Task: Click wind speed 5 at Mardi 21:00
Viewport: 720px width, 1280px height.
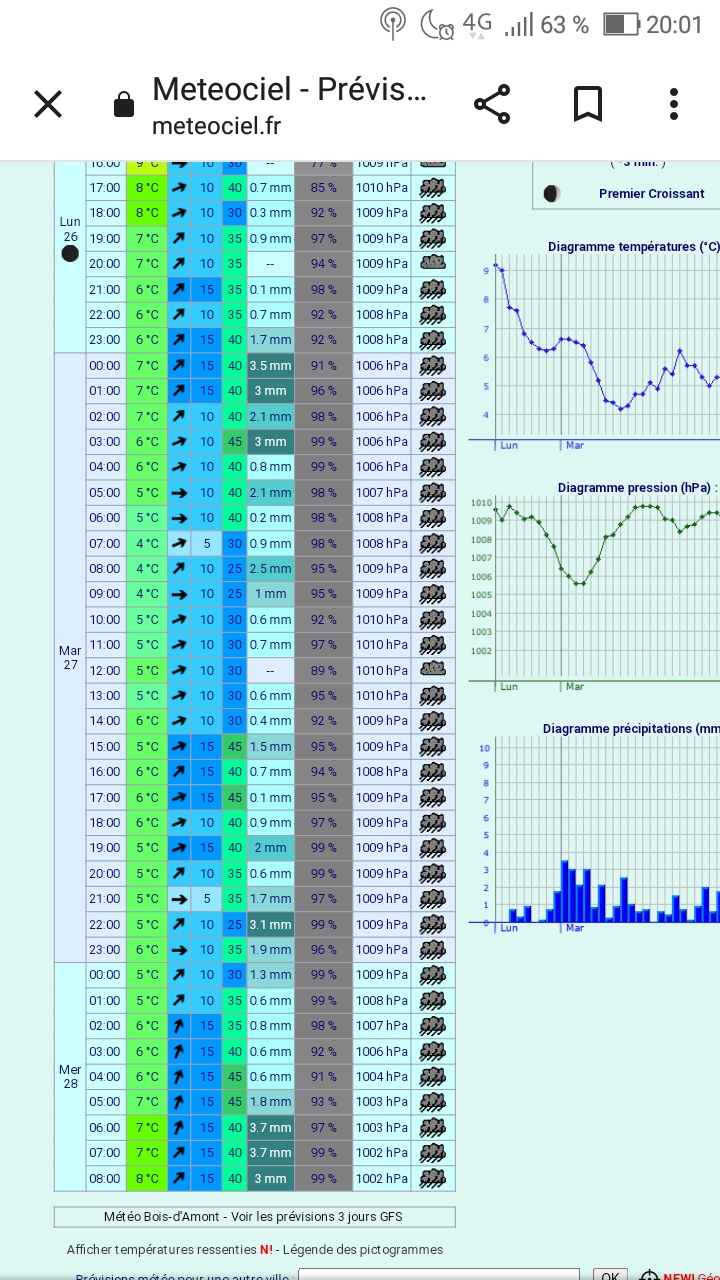Action: tap(206, 899)
